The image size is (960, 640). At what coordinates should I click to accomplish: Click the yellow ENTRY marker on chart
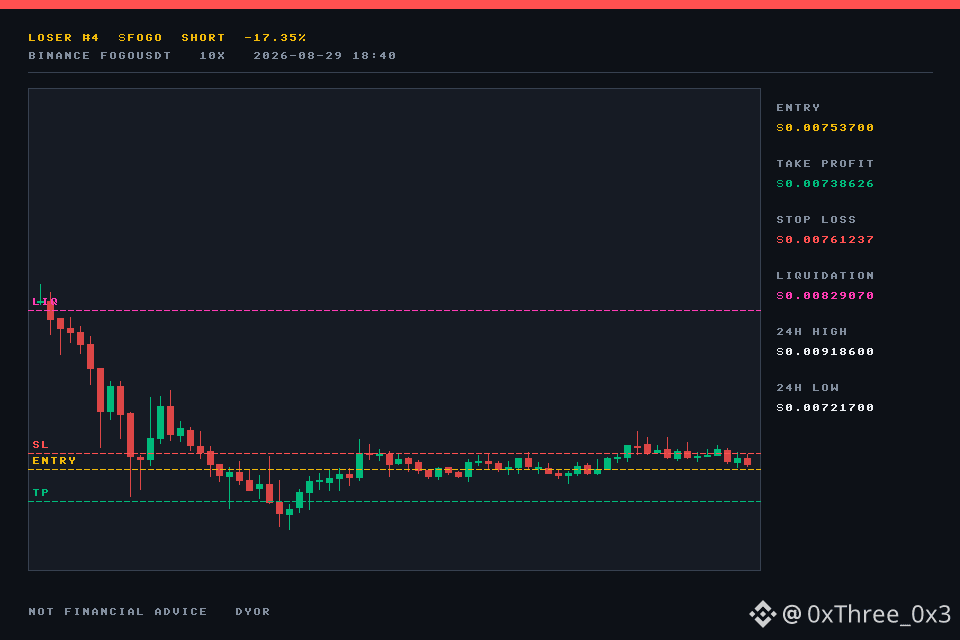coord(54,461)
